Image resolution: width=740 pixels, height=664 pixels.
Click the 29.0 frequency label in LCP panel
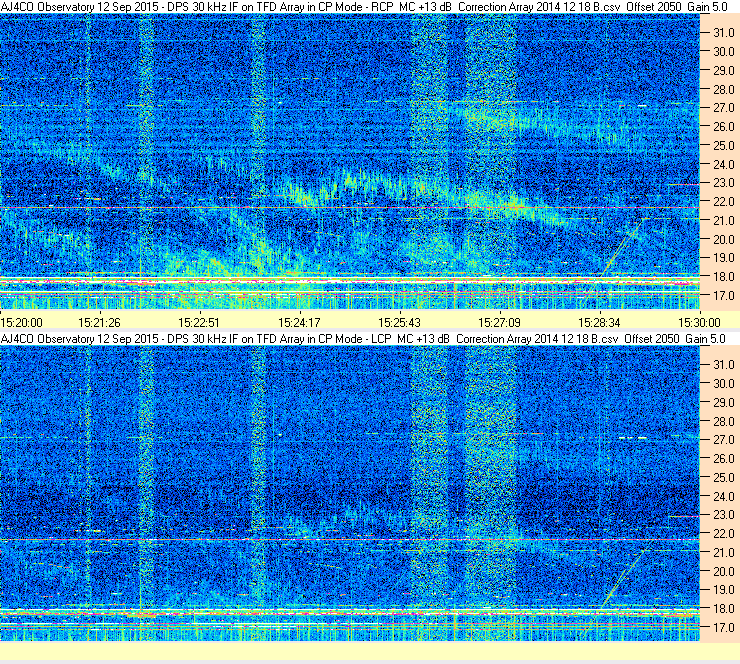click(x=724, y=403)
